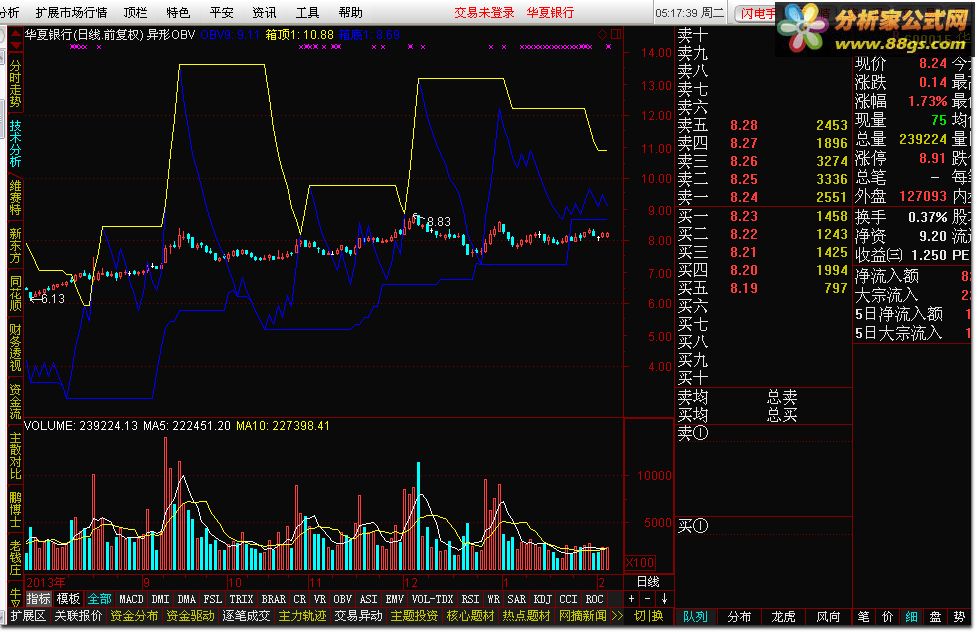Open the 日线 period selector
Screen dimensions: 977x632
[x=648, y=582]
